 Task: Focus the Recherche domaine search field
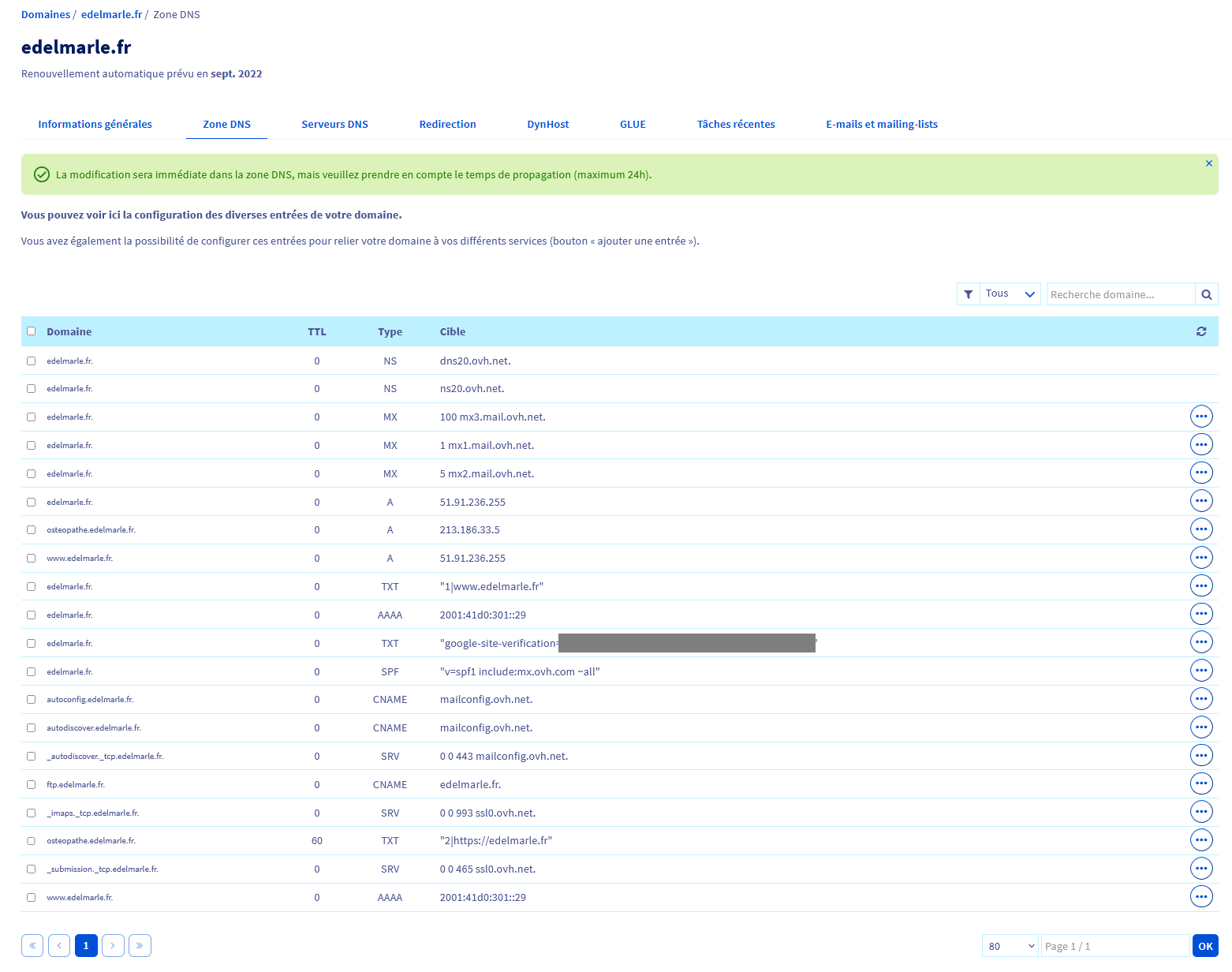(x=1121, y=294)
